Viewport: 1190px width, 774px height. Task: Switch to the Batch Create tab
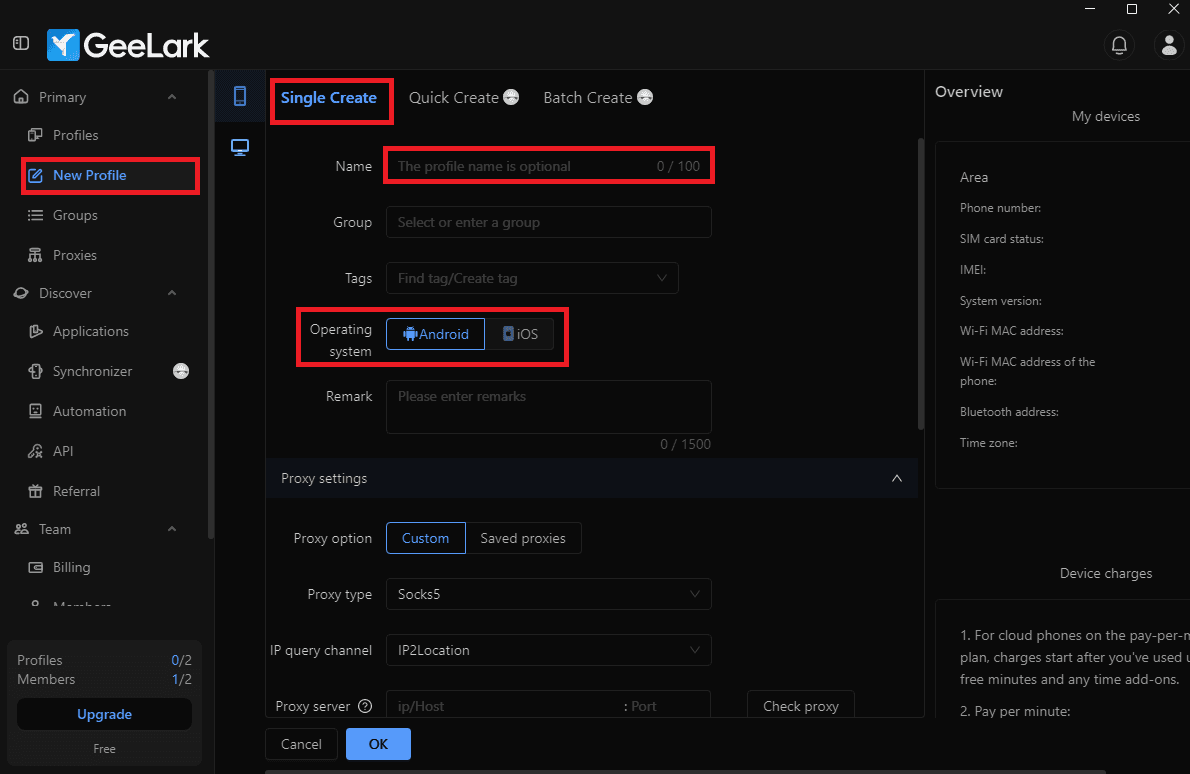588,97
